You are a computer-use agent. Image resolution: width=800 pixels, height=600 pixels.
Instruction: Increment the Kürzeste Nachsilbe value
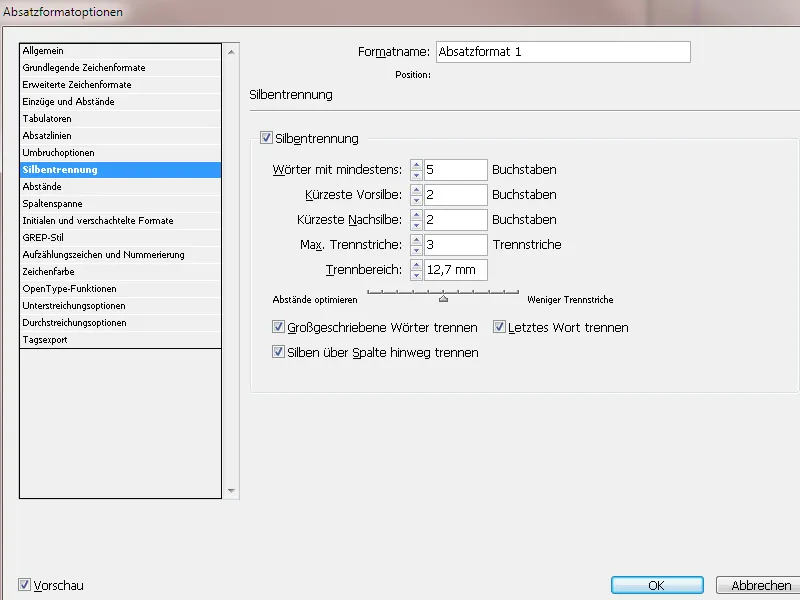[x=416, y=216]
